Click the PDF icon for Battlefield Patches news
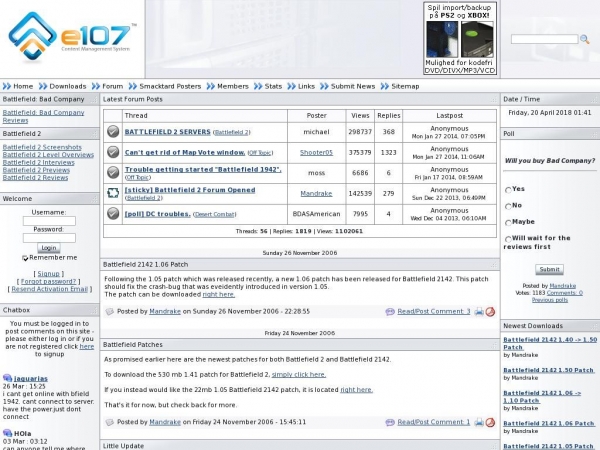Screen dimensions: 600x450 (x=490, y=422)
